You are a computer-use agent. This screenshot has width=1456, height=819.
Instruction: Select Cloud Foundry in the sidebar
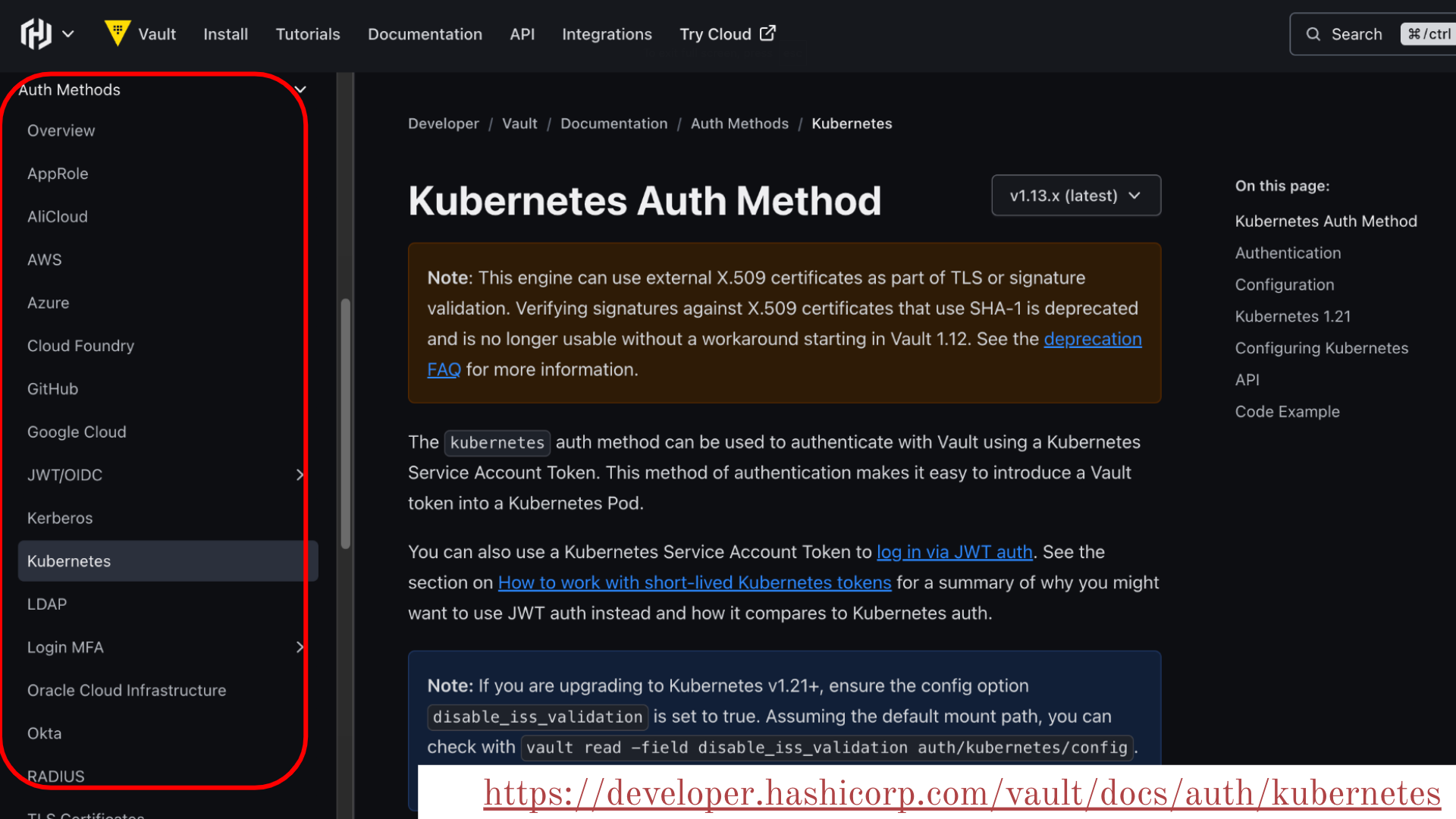coord(80,346)
